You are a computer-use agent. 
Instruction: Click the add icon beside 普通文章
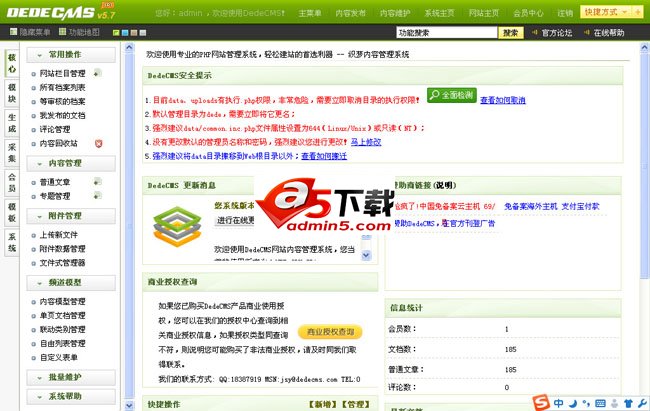tap(97, 182)
